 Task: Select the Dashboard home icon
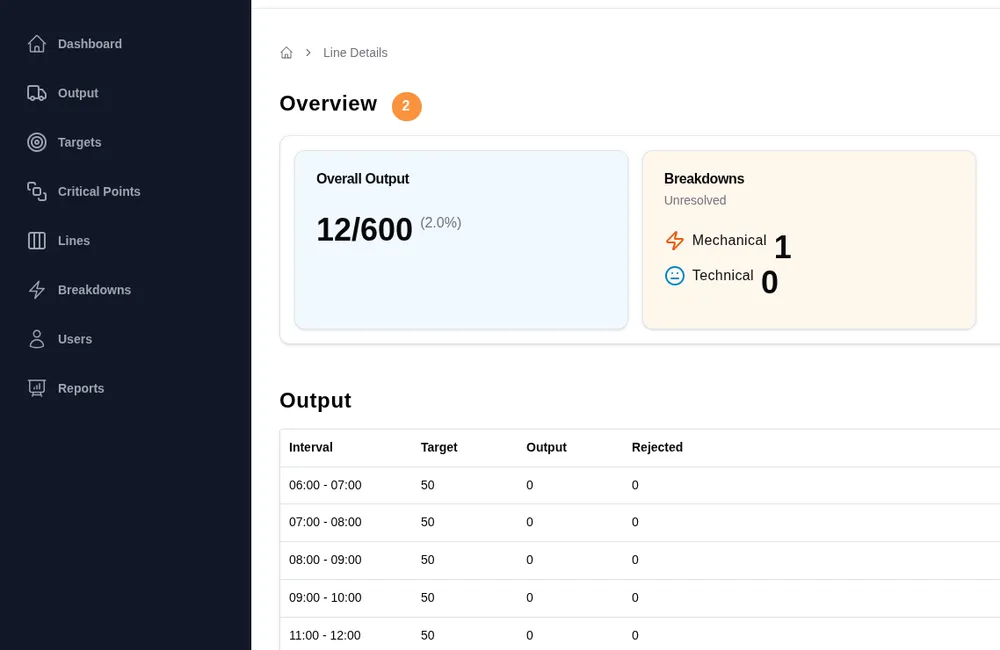(x=36, y=43)
